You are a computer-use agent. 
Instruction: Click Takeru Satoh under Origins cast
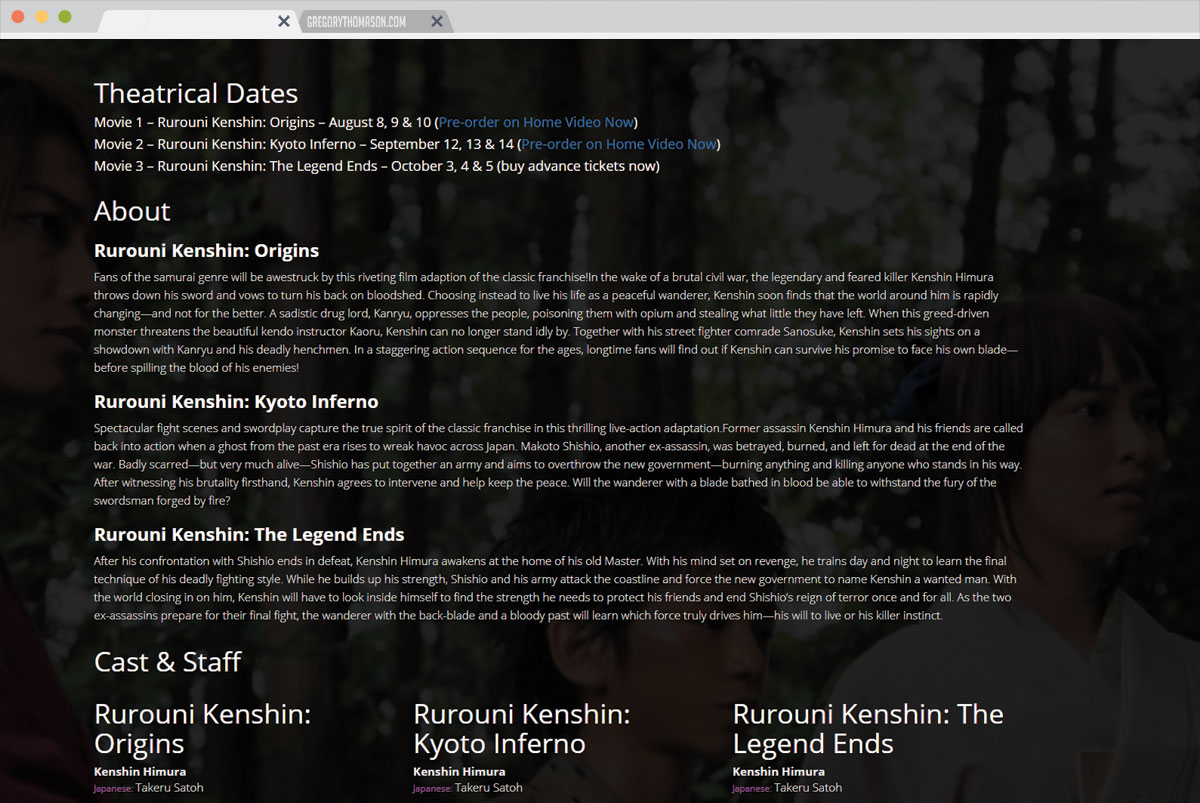[169, 787]
